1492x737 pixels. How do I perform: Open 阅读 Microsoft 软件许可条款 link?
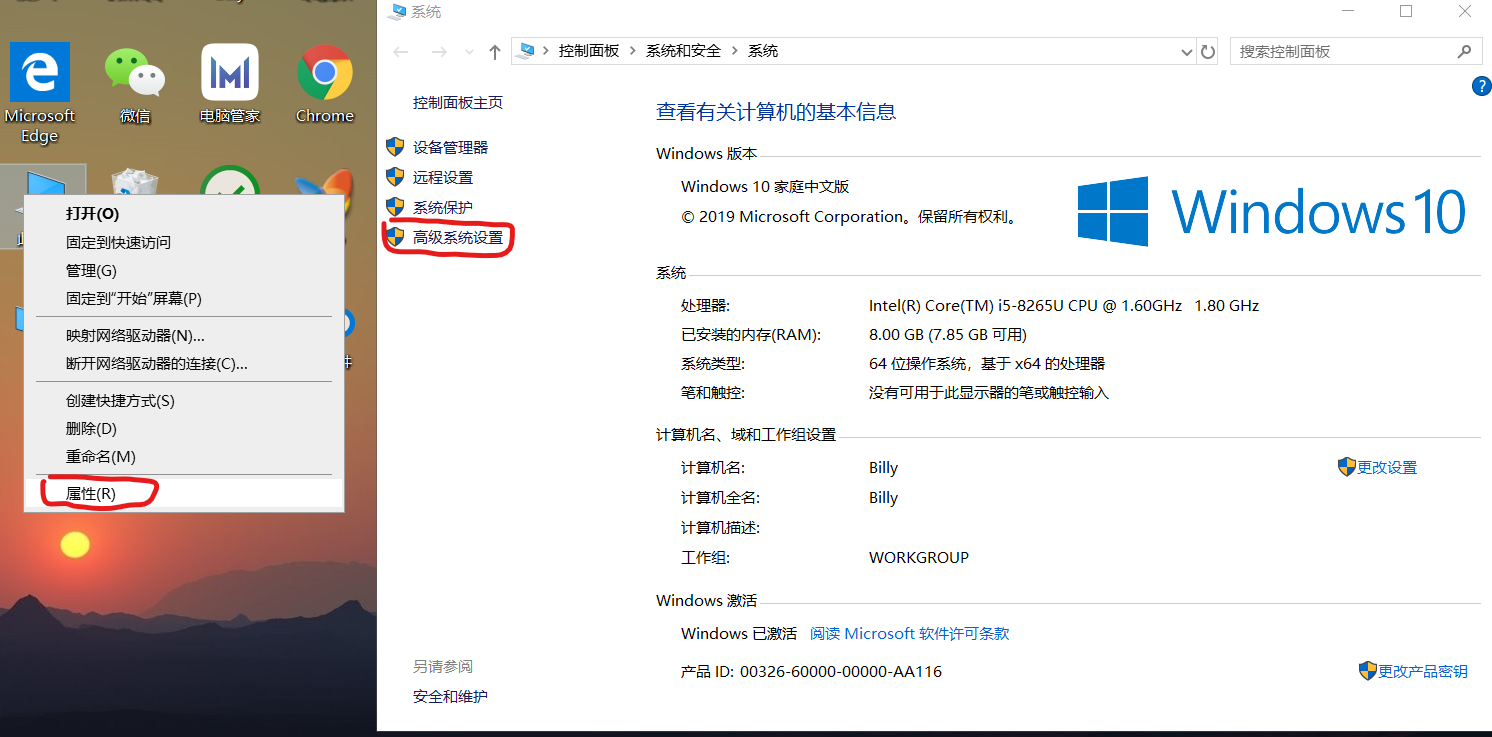[x=909, y=633]
